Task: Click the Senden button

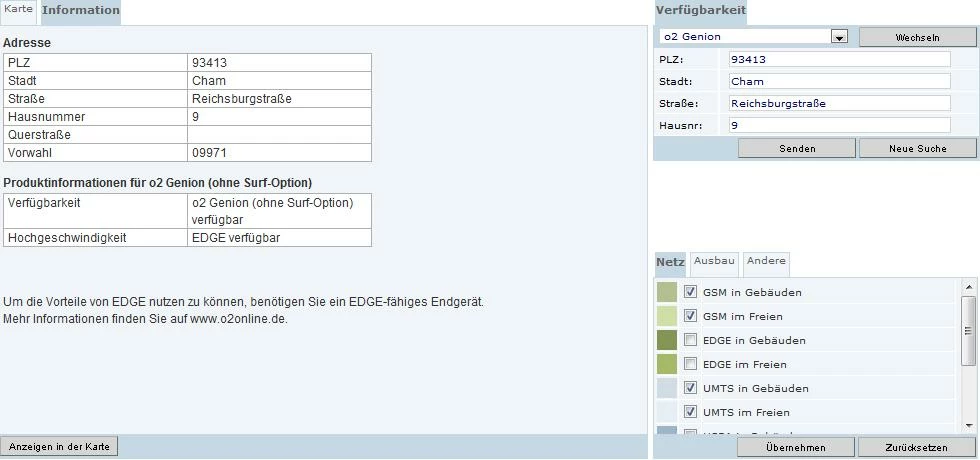Action: click(x=797, y=149)
